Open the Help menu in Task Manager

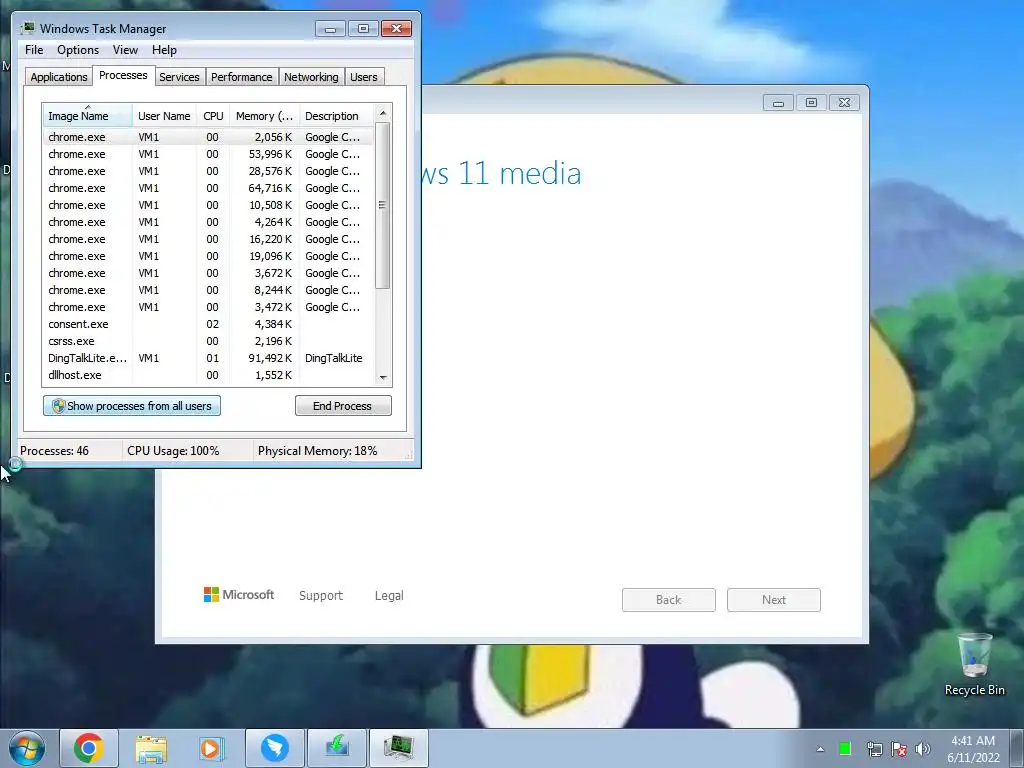pyautogui.click(x=164, y=50)
